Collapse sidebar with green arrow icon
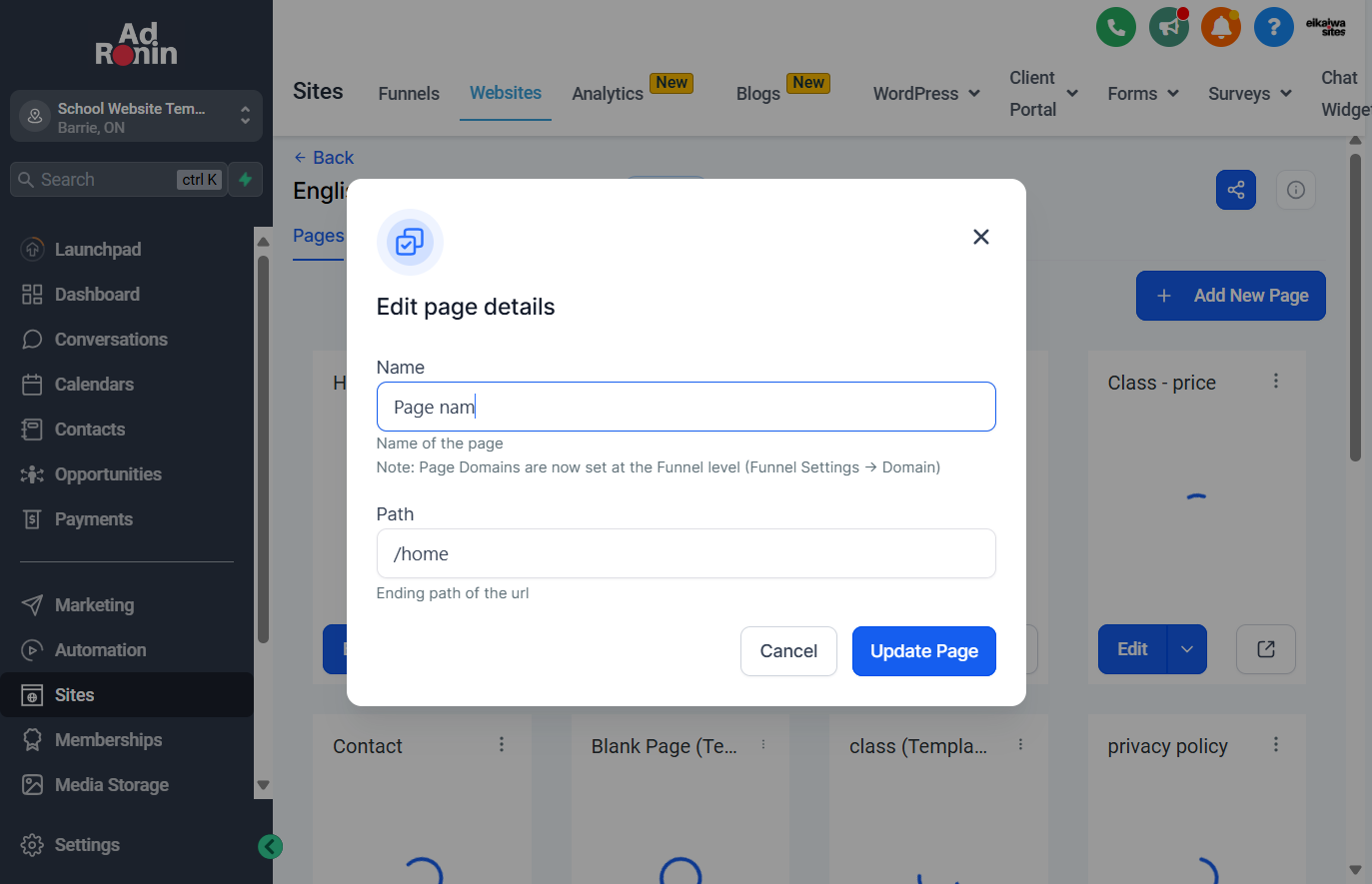The image size is (1372, 884). coord(270,847)
